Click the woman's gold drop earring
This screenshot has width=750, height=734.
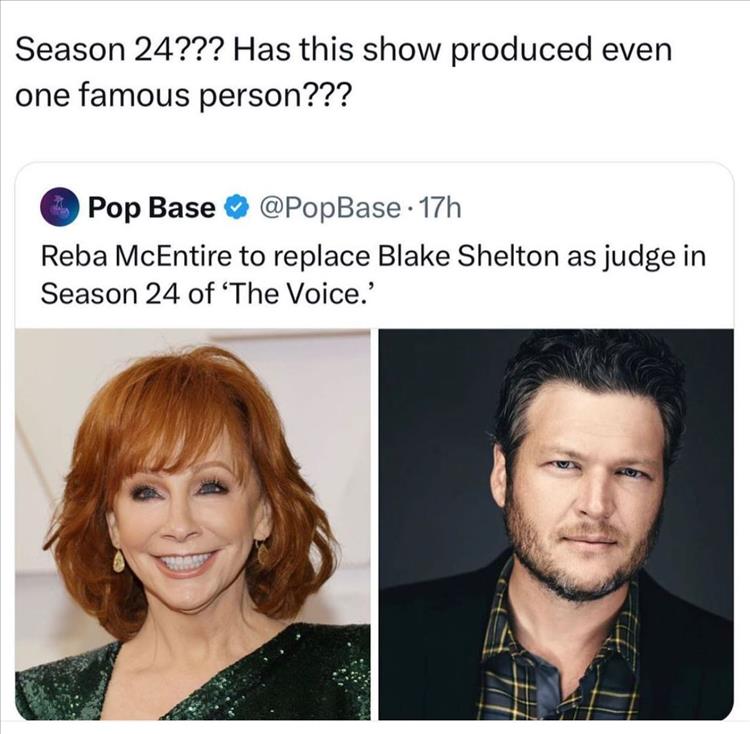coord(119,561)
